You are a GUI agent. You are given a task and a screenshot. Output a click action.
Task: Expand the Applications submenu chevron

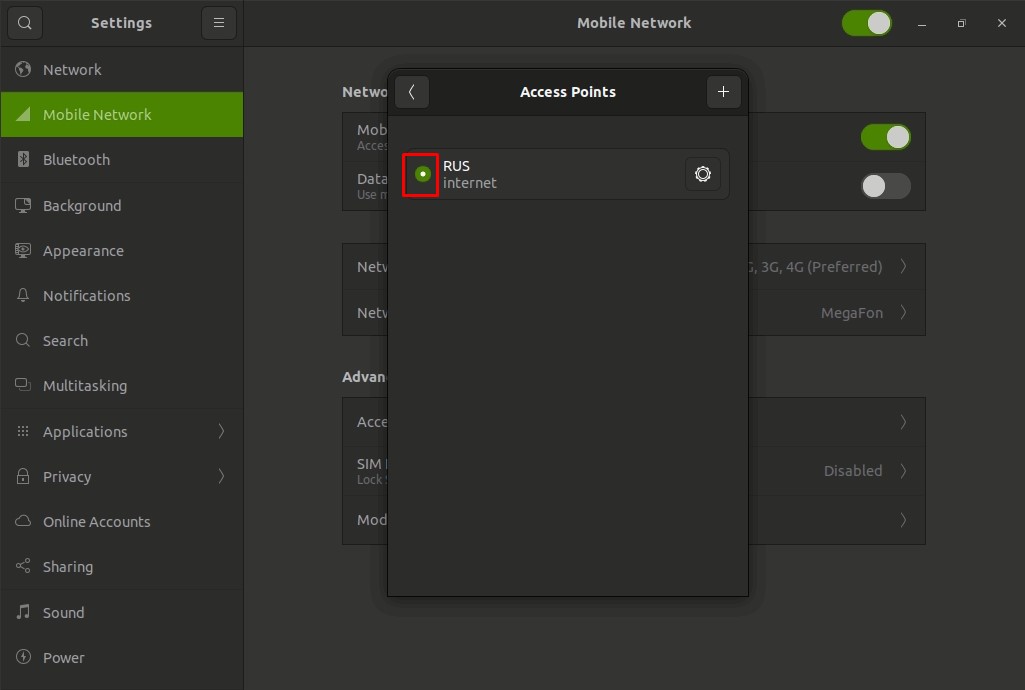coord(221,432)
